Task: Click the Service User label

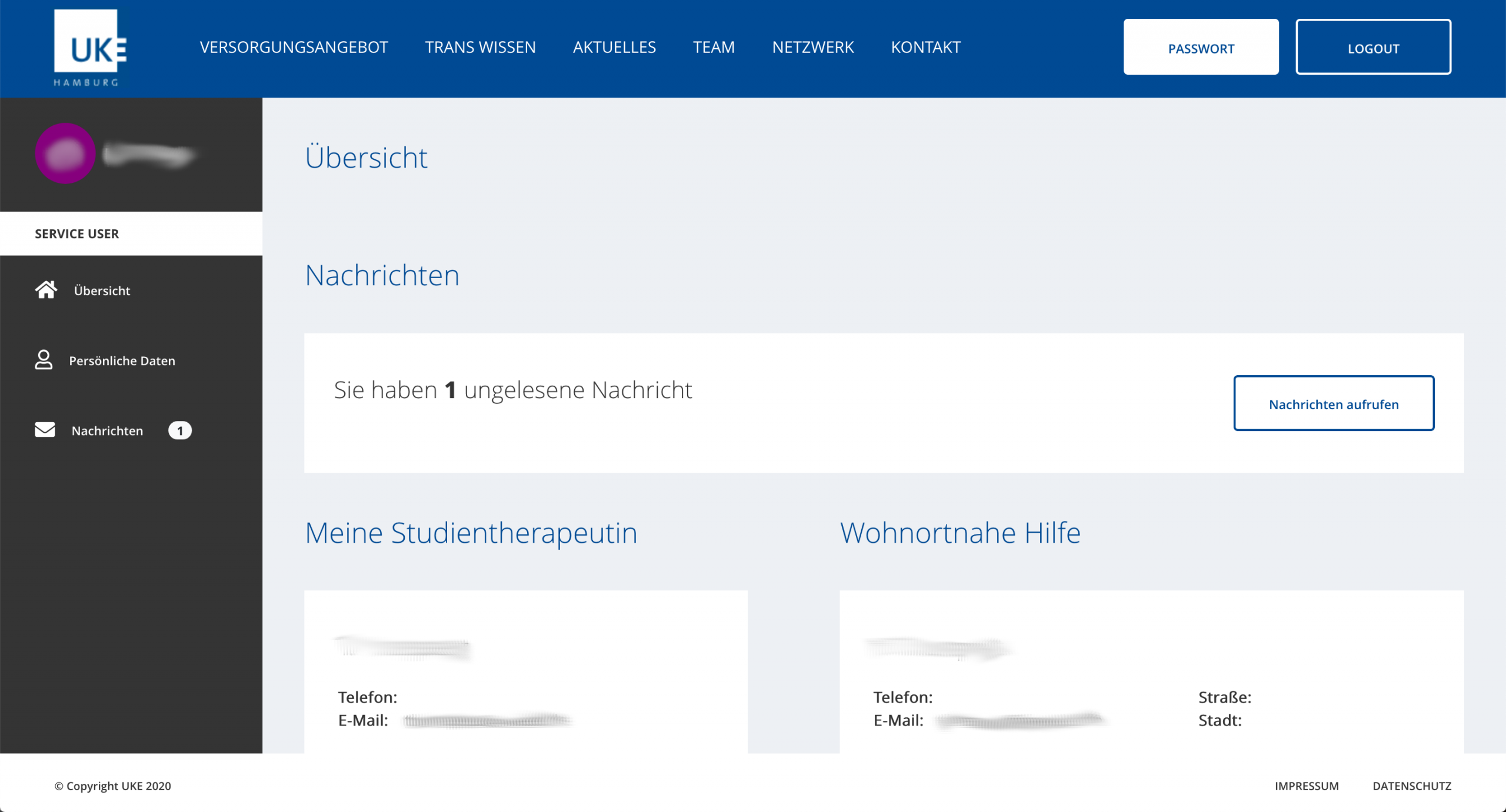Action: tap(77, 233)
